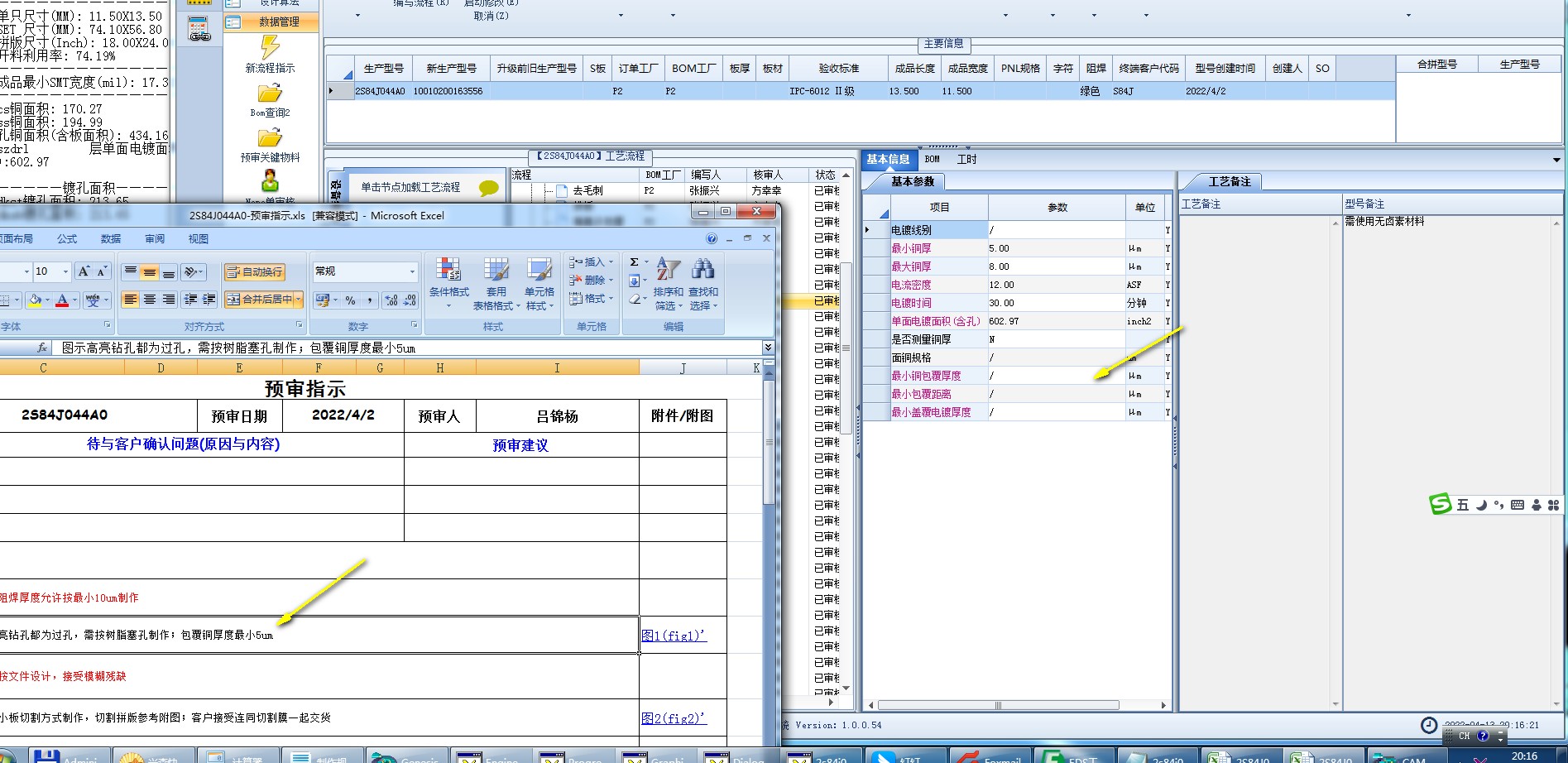The height and width of the screenshot is (763, 1568).
Task: Align cell text right in Excel
Action: pos(169,300)
